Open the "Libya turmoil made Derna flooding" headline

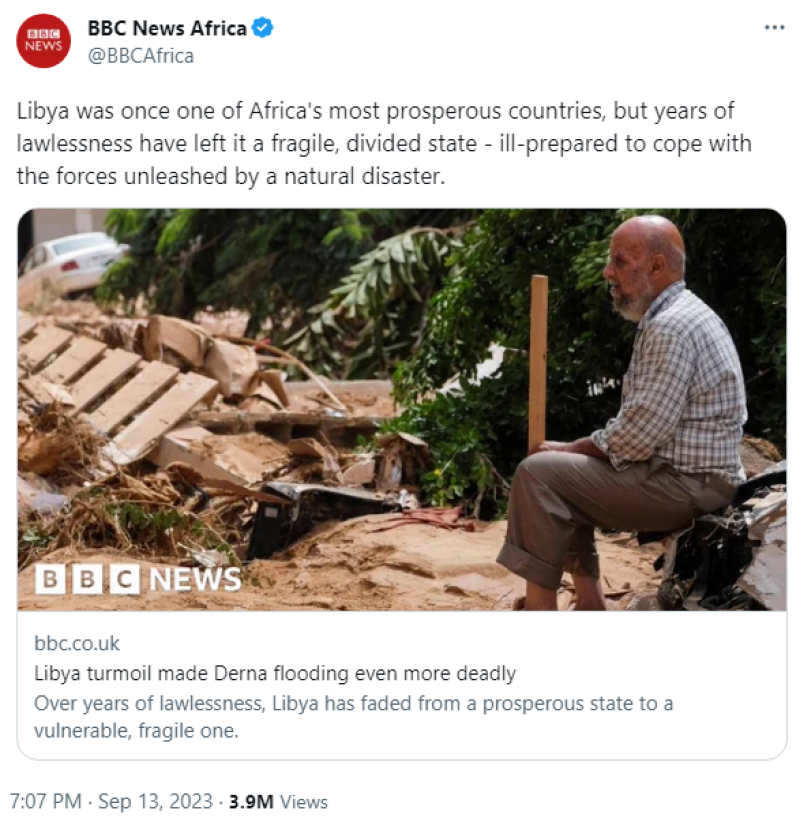[274, 673]
